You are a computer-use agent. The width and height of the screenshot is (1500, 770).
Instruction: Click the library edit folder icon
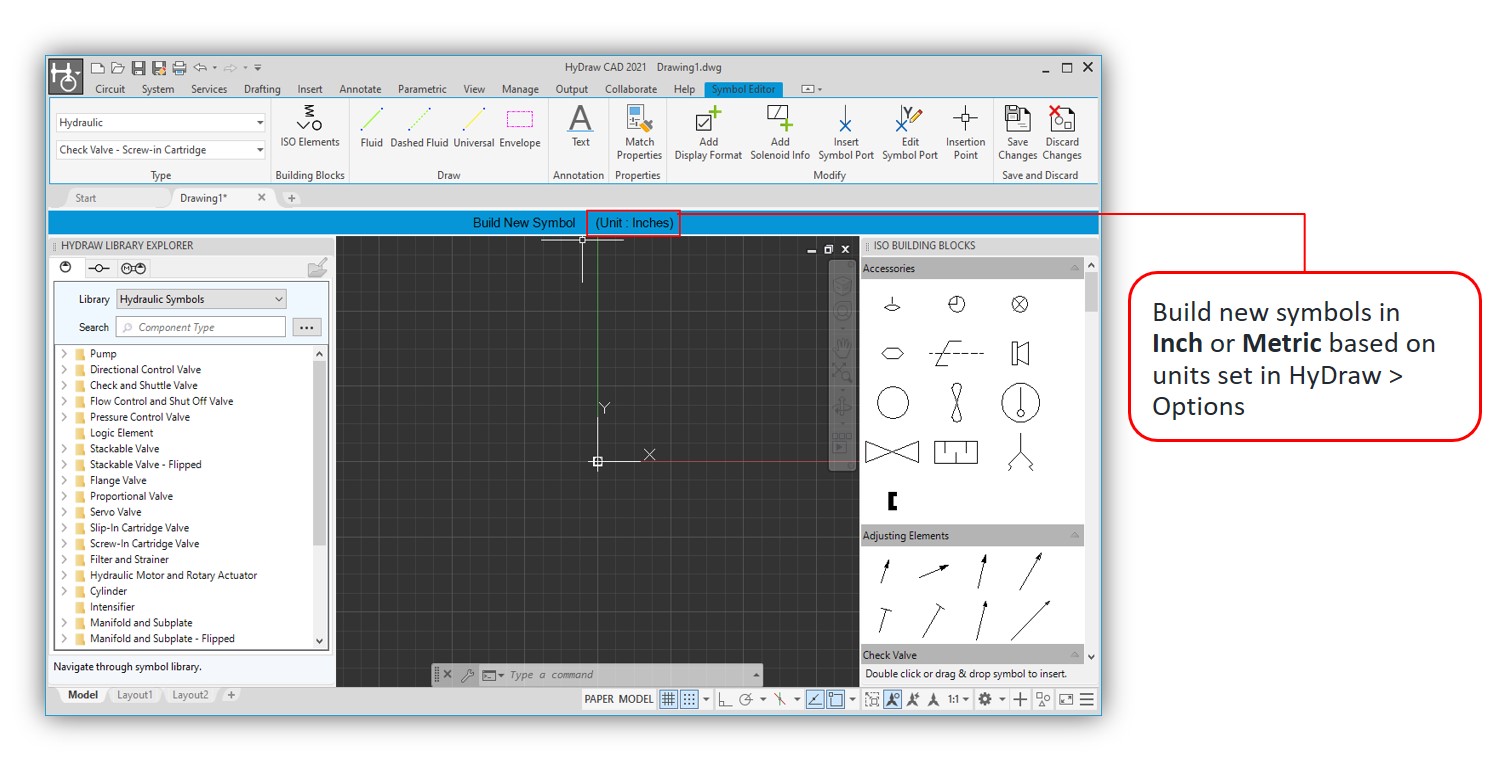317,268
